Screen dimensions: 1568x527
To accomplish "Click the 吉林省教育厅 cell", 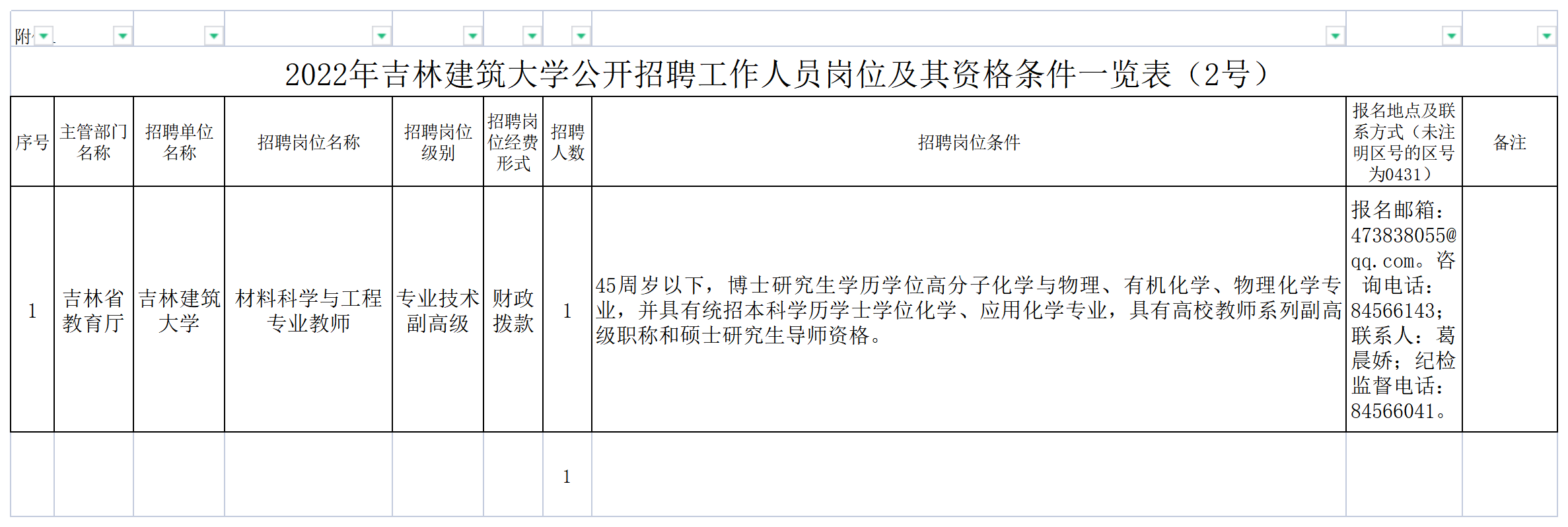I will (94, 310).
